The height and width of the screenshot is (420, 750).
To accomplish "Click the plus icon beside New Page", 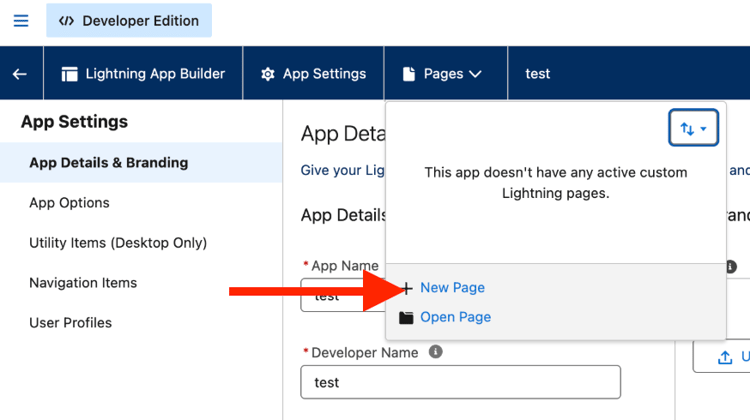I will pyautogui.click(x=407, y=288).
